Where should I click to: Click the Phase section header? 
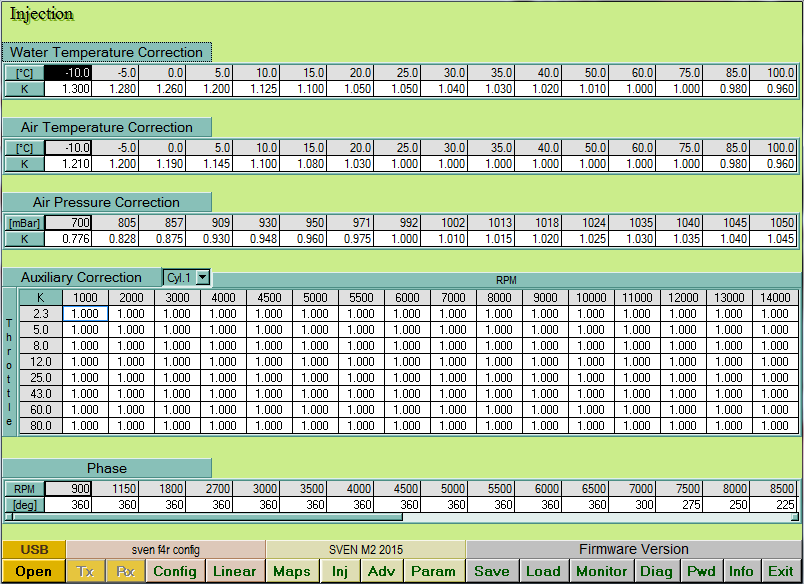pyautogui.click(x=107, y=468)
